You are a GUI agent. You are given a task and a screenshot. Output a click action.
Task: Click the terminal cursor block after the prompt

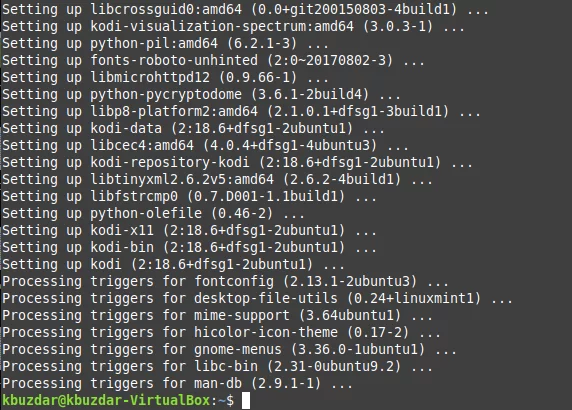[x=246, y=400]
